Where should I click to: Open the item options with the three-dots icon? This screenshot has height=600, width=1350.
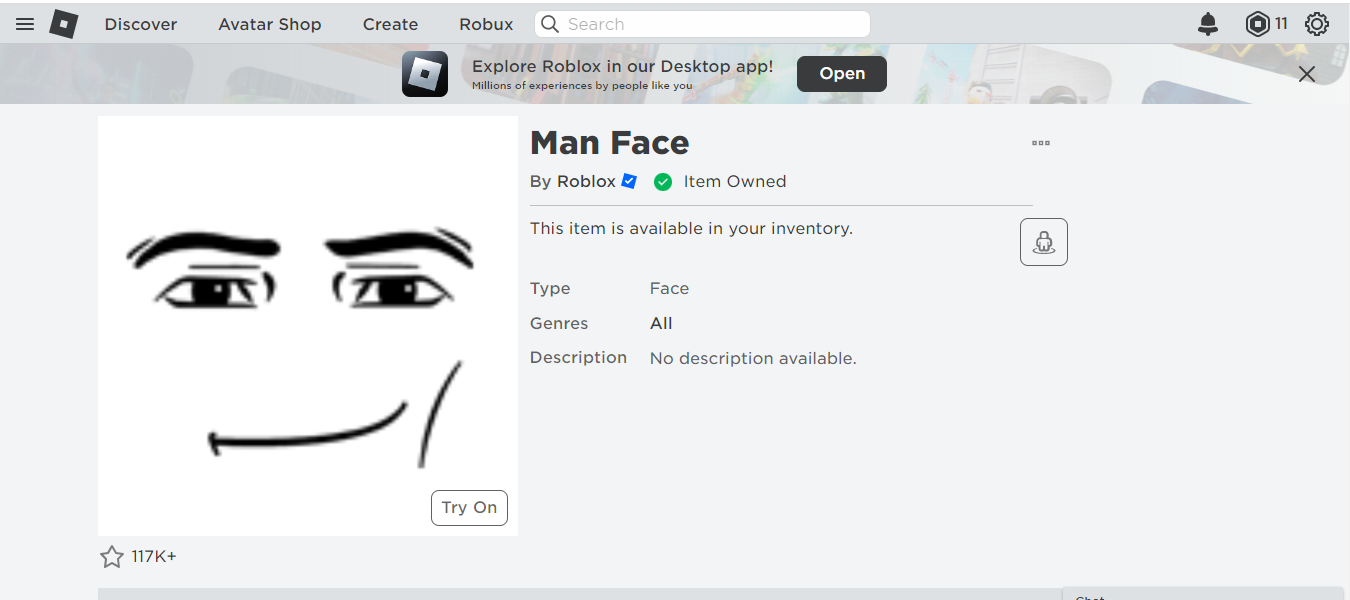coord(1040,143)
